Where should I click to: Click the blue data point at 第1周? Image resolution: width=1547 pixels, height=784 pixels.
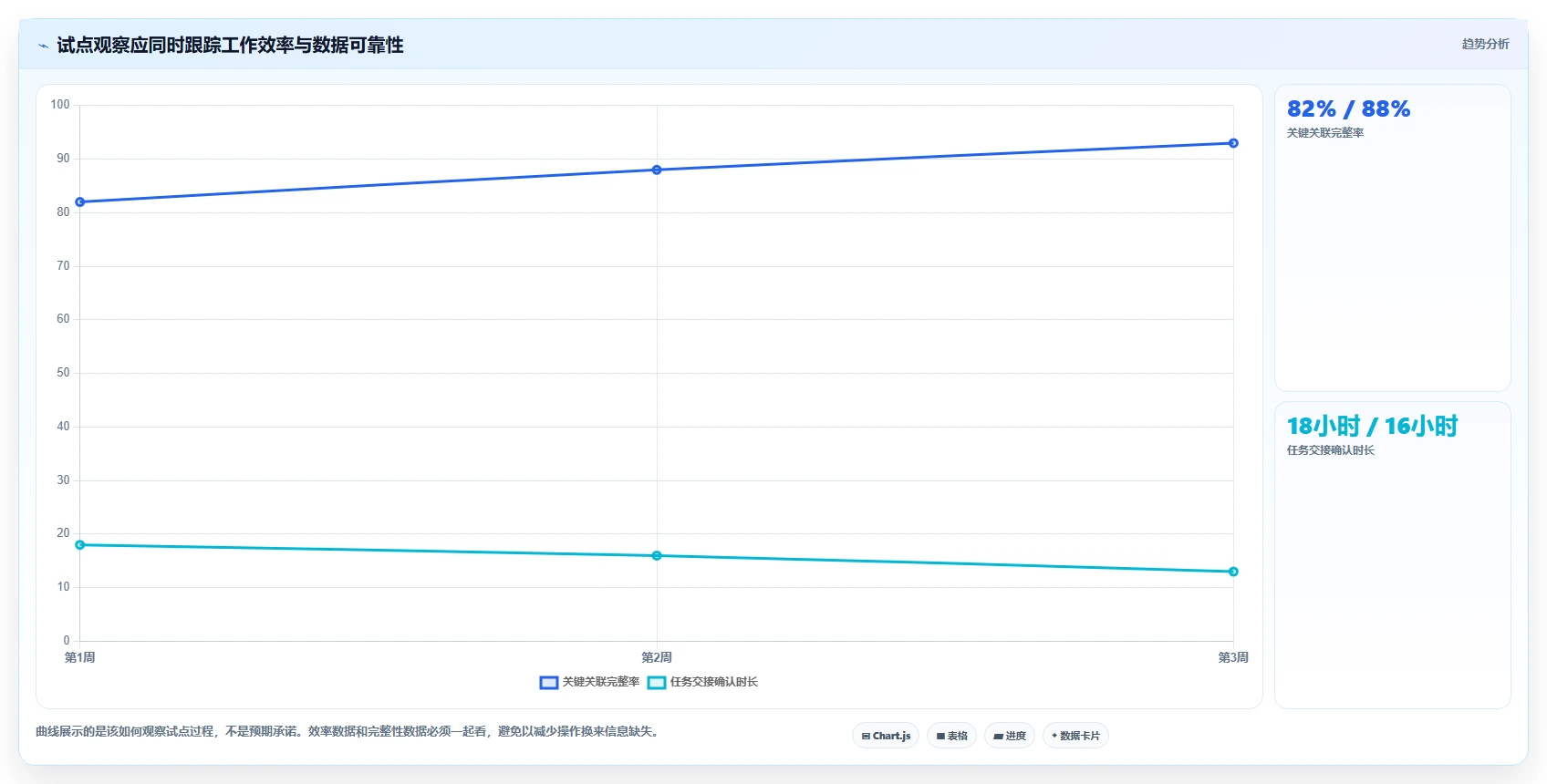[x=80, y=201]
